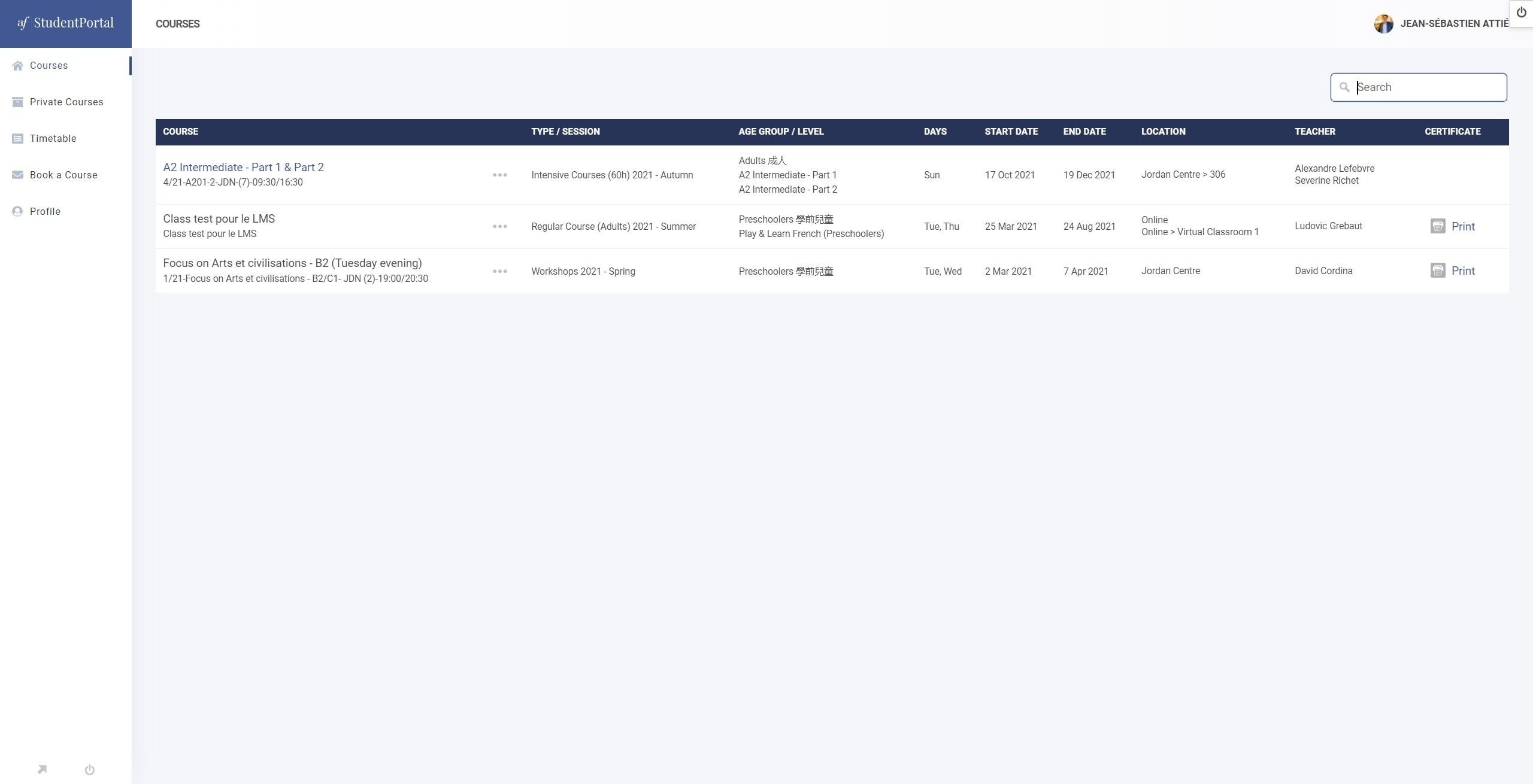1533x784 pixels.
Task: Open A2 Intermediate - Part 1 & Part 2 link
Action: [243, 168]
